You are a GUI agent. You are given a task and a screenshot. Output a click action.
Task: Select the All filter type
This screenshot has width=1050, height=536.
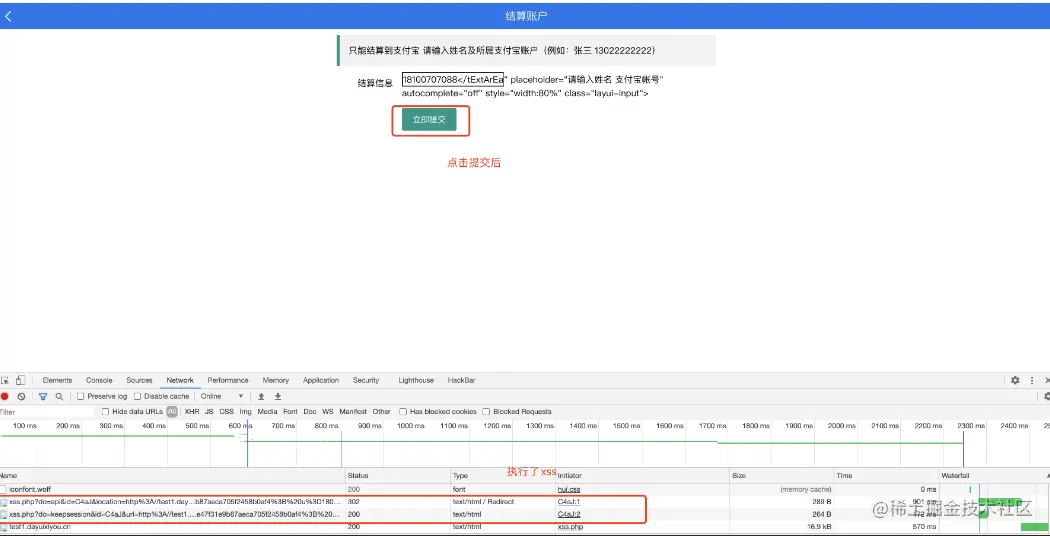pos(172,411)
